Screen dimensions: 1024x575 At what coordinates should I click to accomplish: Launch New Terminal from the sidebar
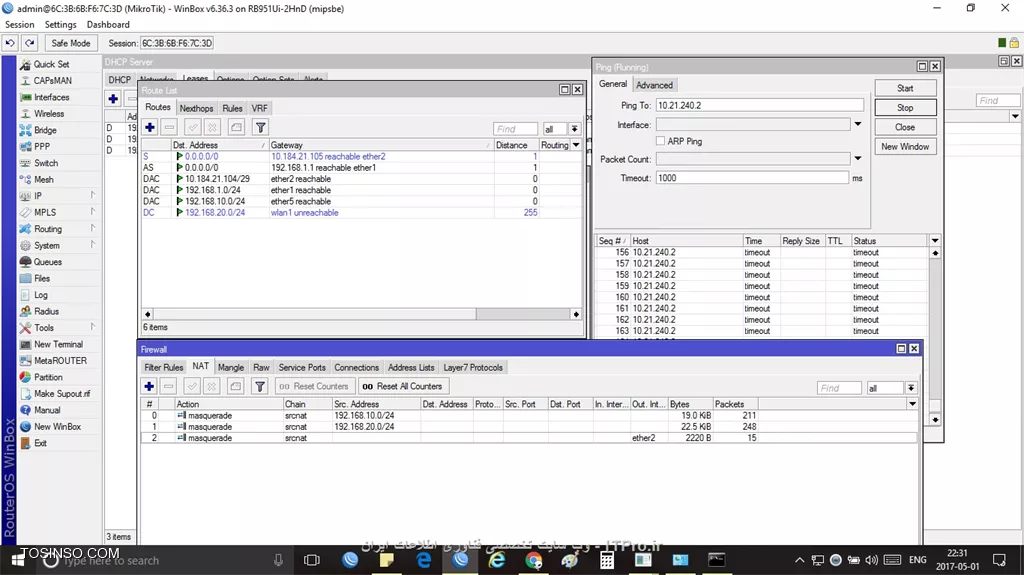[x=58, y=344]
